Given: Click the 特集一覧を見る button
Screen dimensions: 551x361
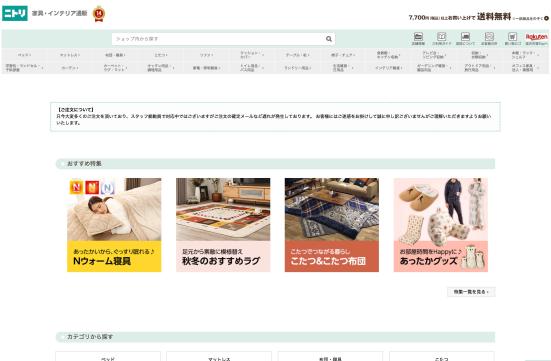Looking at the screenshot, I should pos(471,292).
